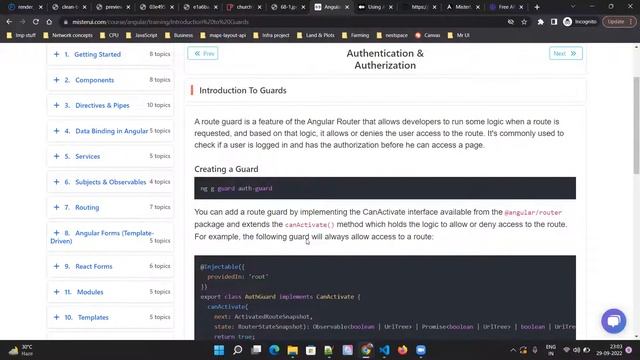
Task: Switch to the render browser tab
Action: tap(25, 7)
